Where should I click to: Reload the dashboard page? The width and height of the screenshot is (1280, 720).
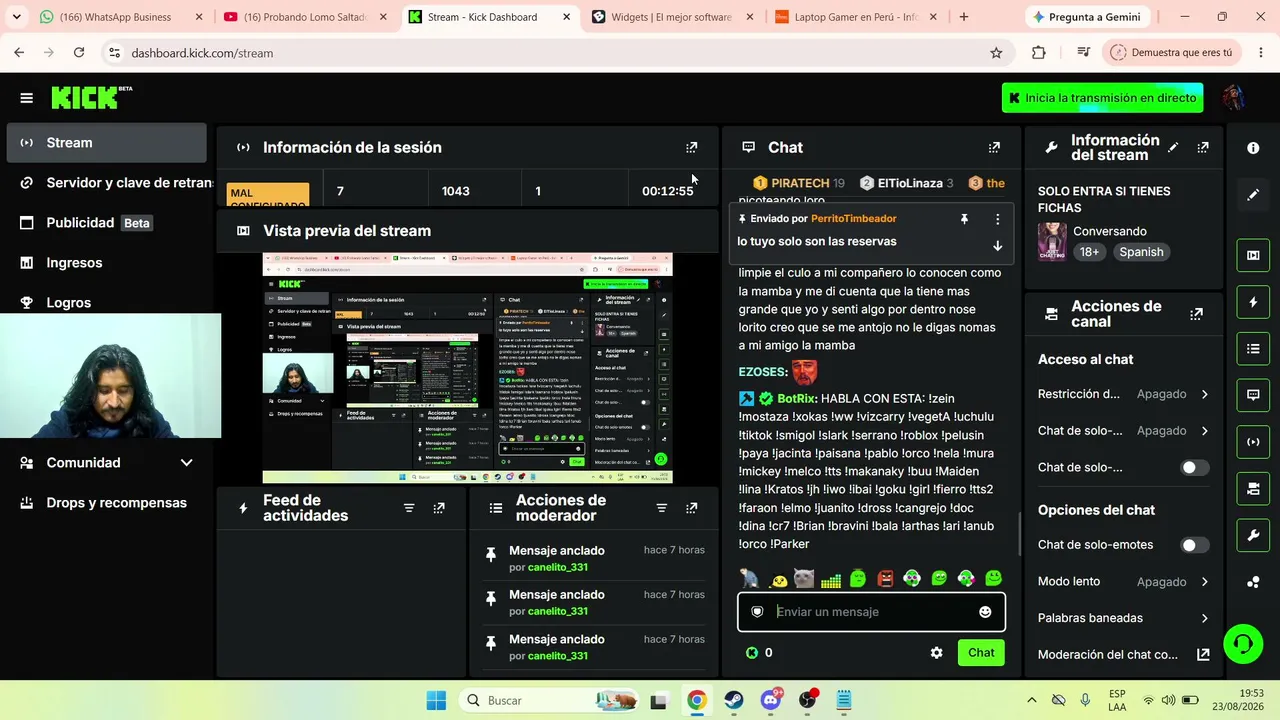pos(79,53)
